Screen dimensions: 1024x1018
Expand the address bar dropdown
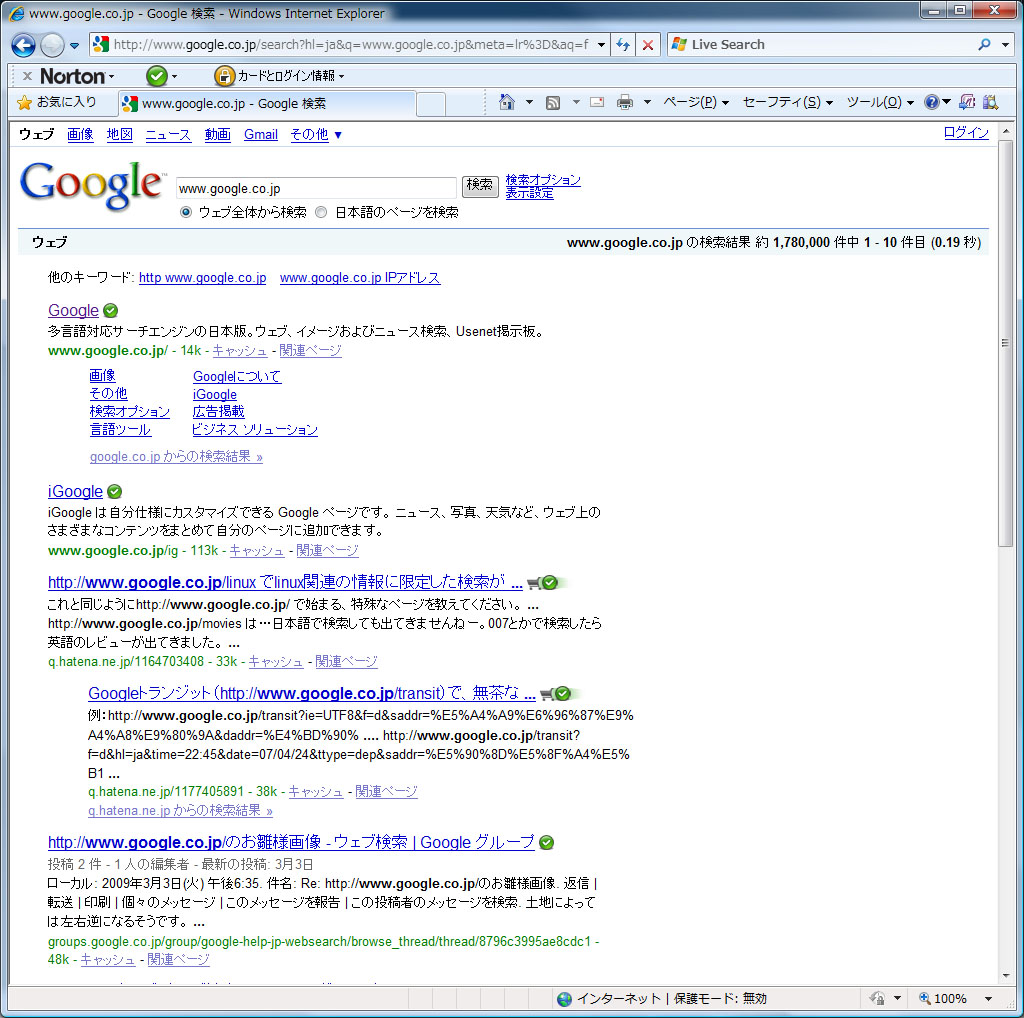[601, 45]
